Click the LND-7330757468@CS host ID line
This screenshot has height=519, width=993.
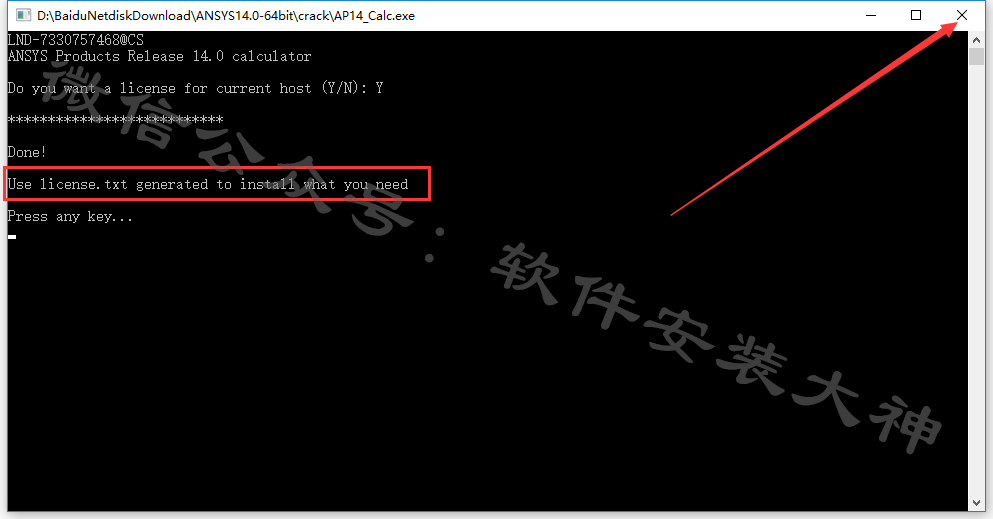[75, 40]
